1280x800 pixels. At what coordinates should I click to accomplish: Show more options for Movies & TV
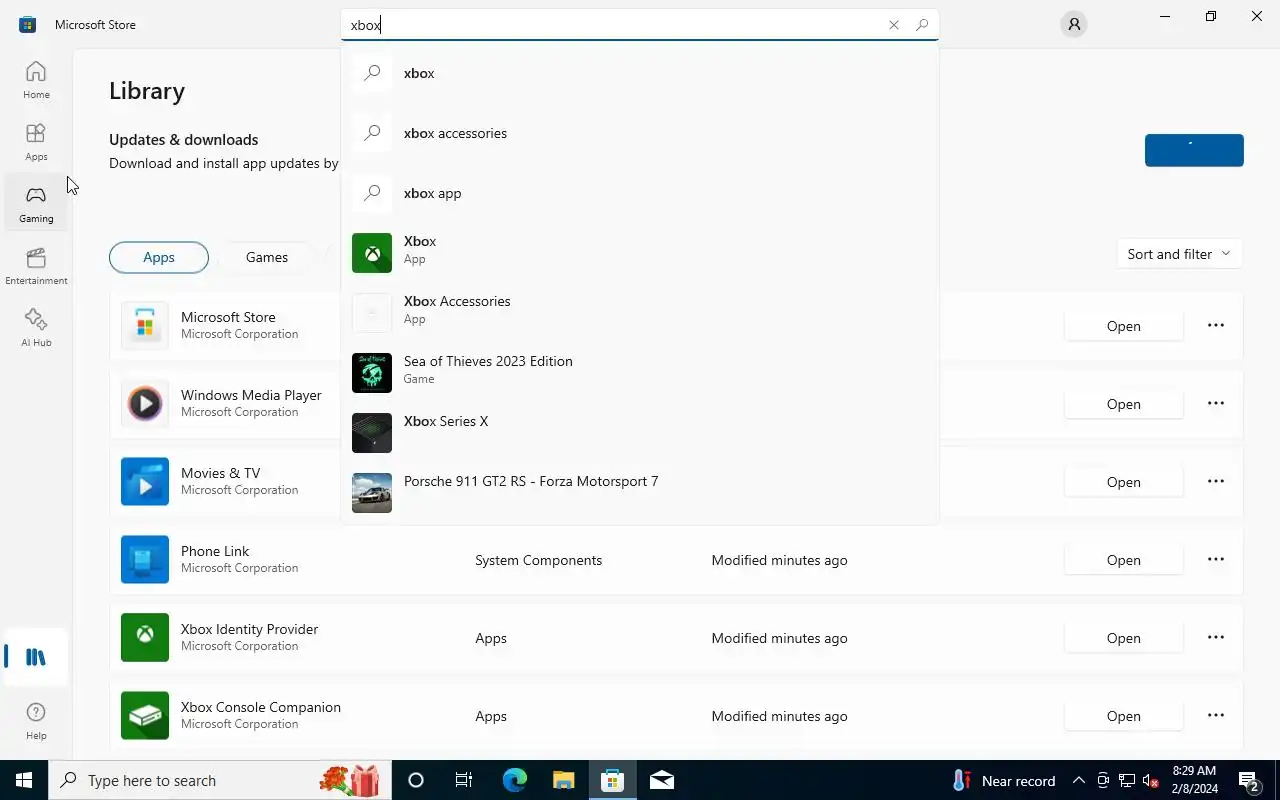pos(1215,482)
